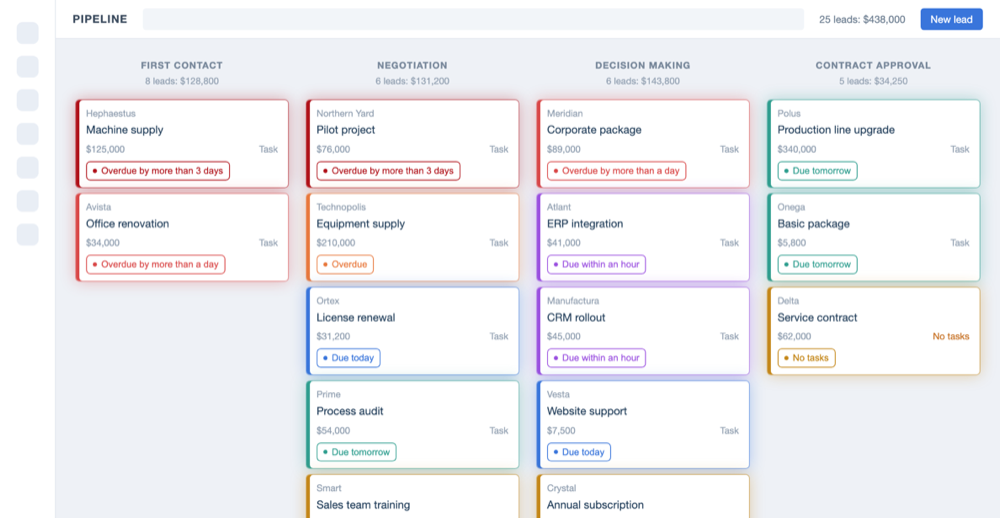1000x518 pixels.
Task: Click the orange Overdue badge on Equipment supply
Action: click(345, 264)
